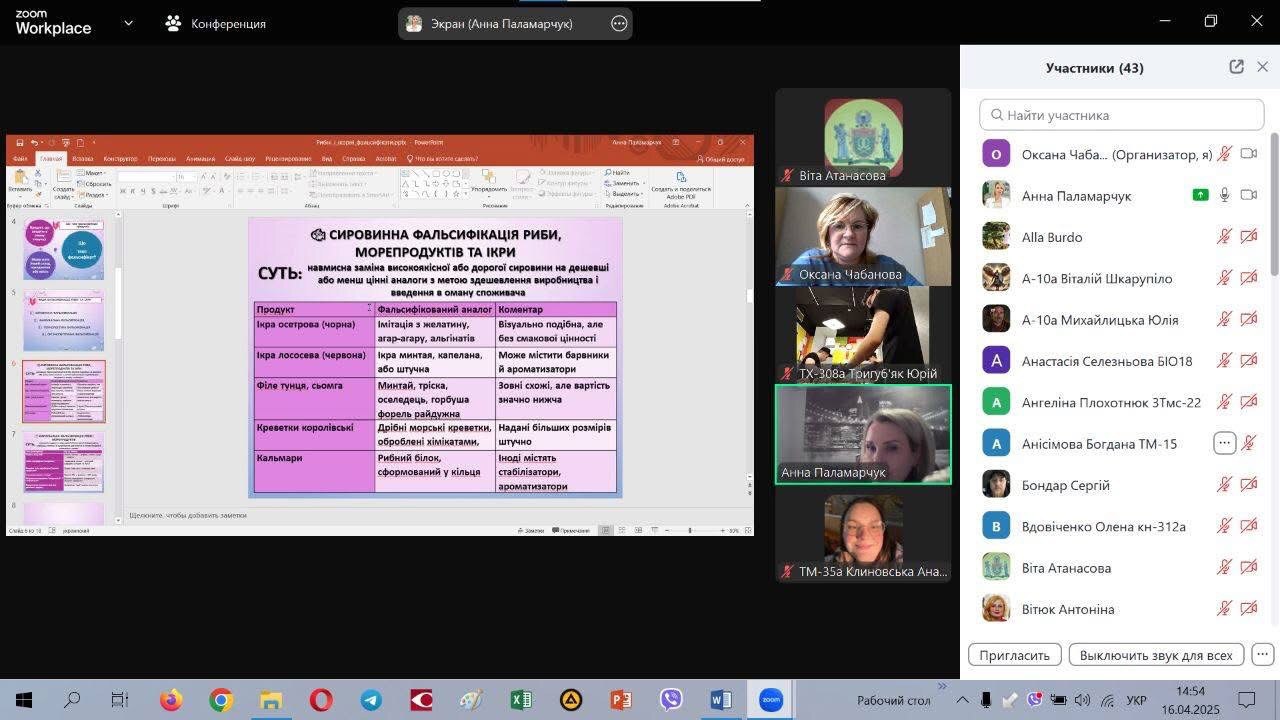Click the Общий доступ share button
The width and height of the screenshot is (1280, 720).
click(x=721, y=159)
